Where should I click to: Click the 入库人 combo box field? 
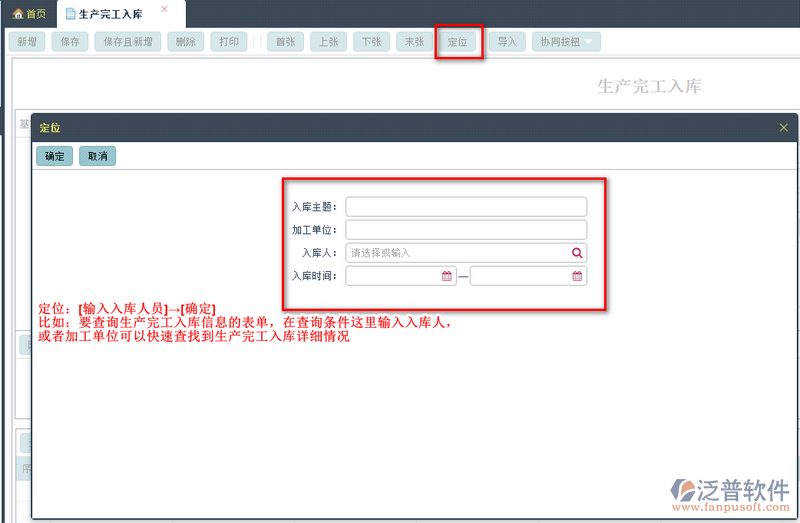[466, 253]
